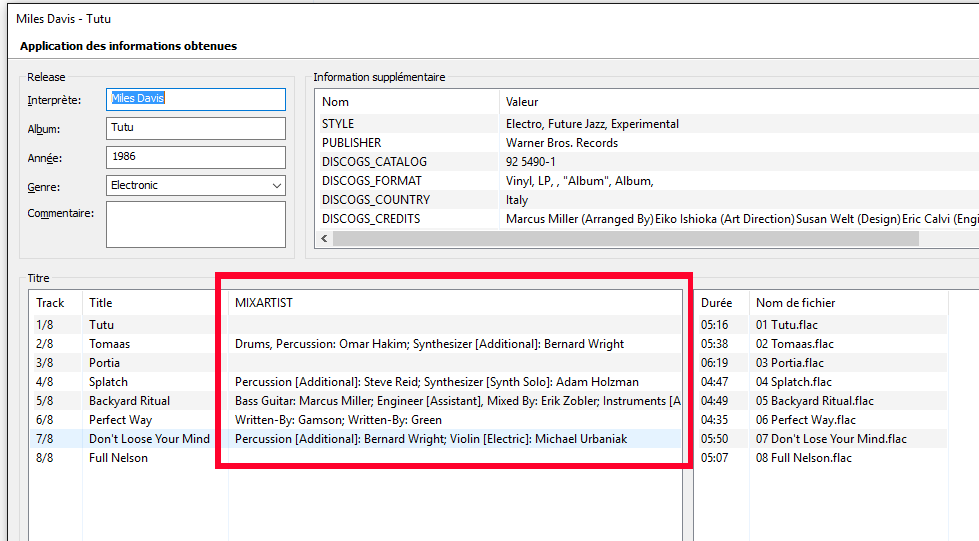
Task: Select track title Tutu in the list
Action: (x=101, y=325)
